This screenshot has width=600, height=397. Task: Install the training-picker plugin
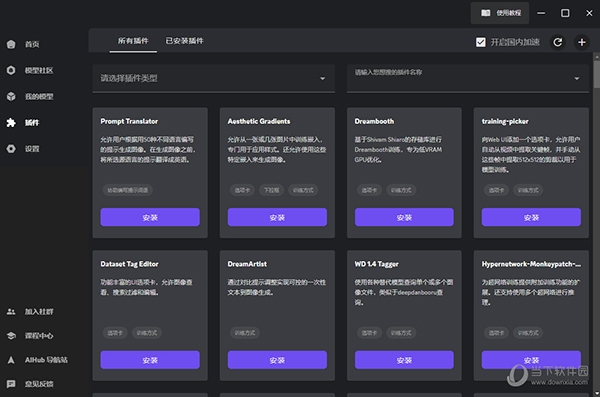pyautogui.click(x=531, y=217)
